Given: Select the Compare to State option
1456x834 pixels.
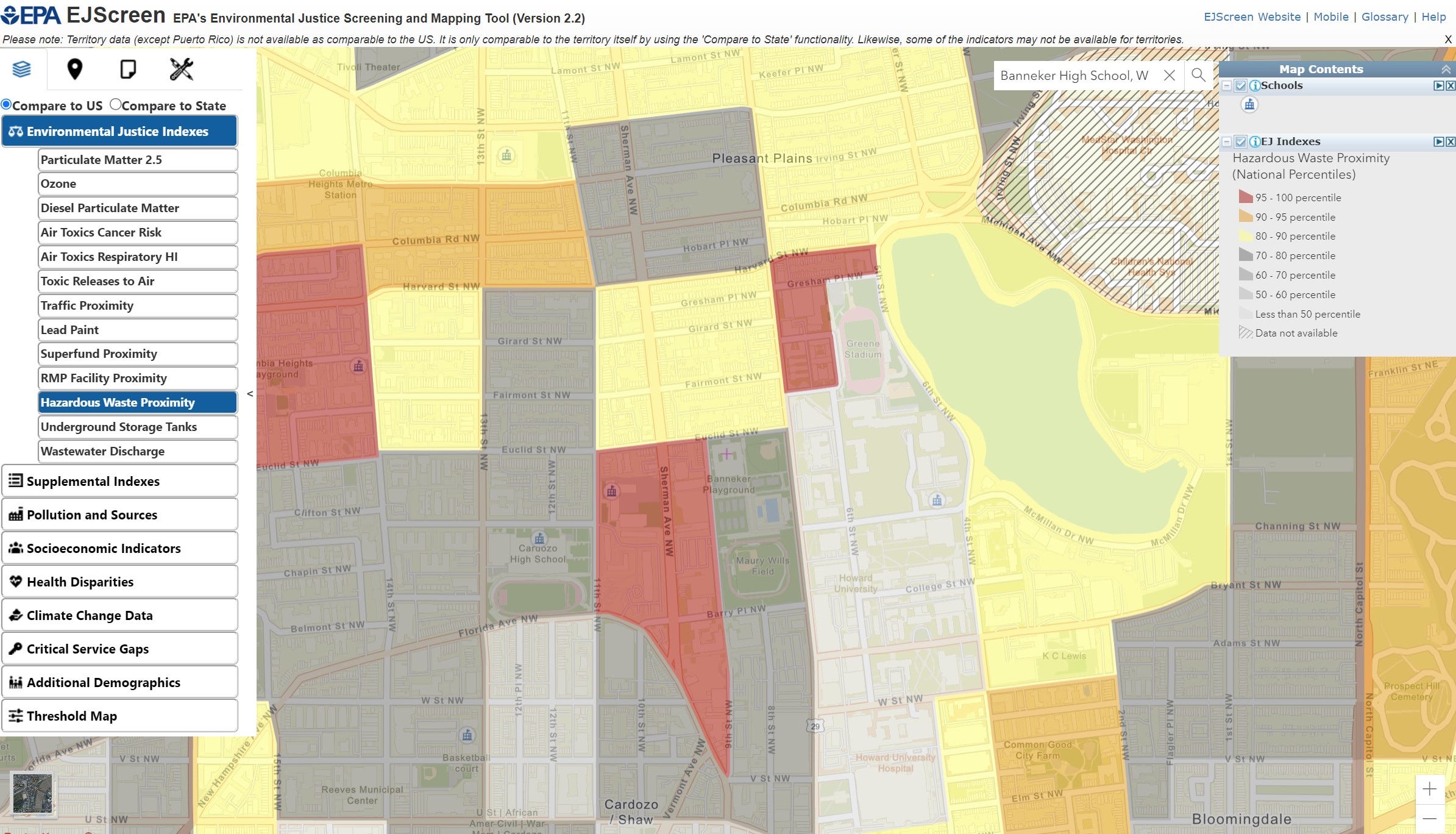Looking at the screenshot, I should [115, 104].
